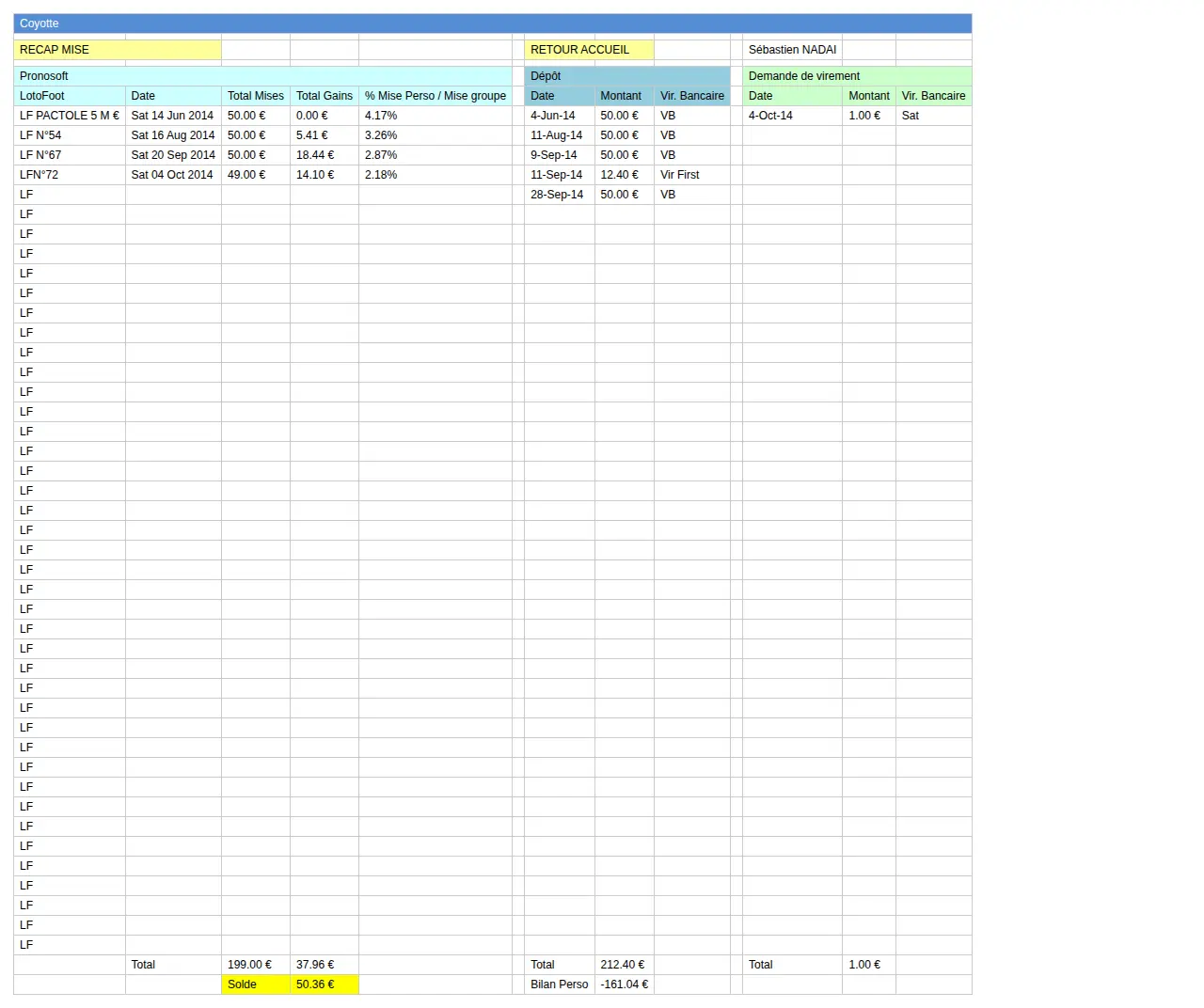Image resolution: width=1204 pixels, height=1008 pixels.
Task: Select the 0.00 € gains cell
Action: tap(325, 116)
